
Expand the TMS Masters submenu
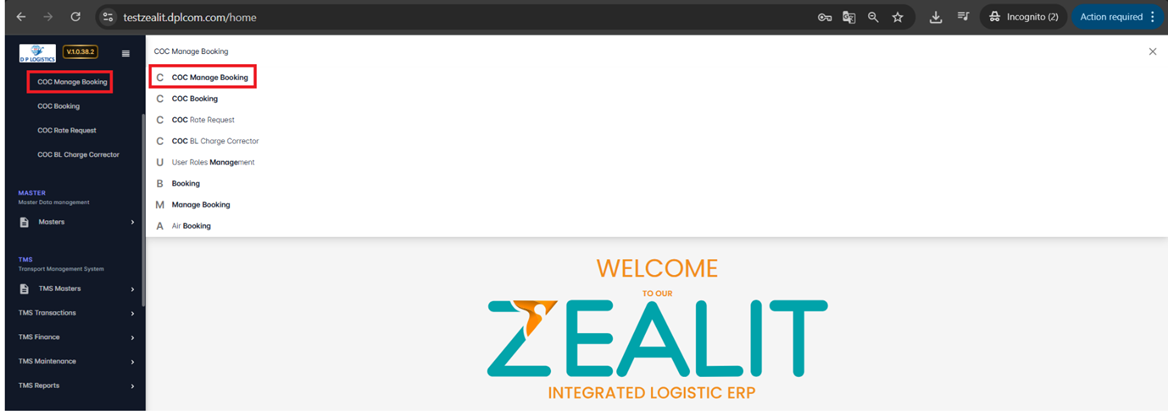click(77, 288)
